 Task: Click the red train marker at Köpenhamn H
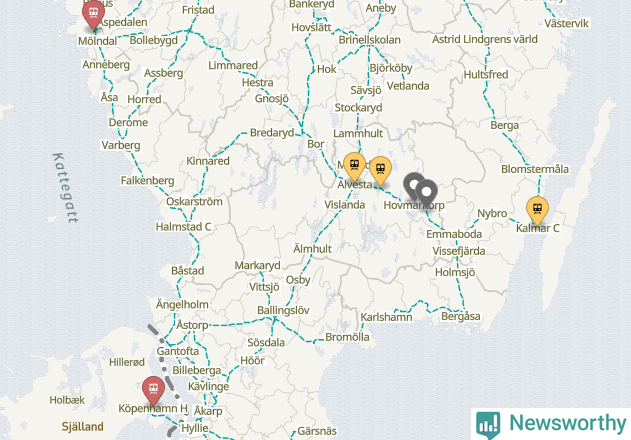[x=153, y=390]
